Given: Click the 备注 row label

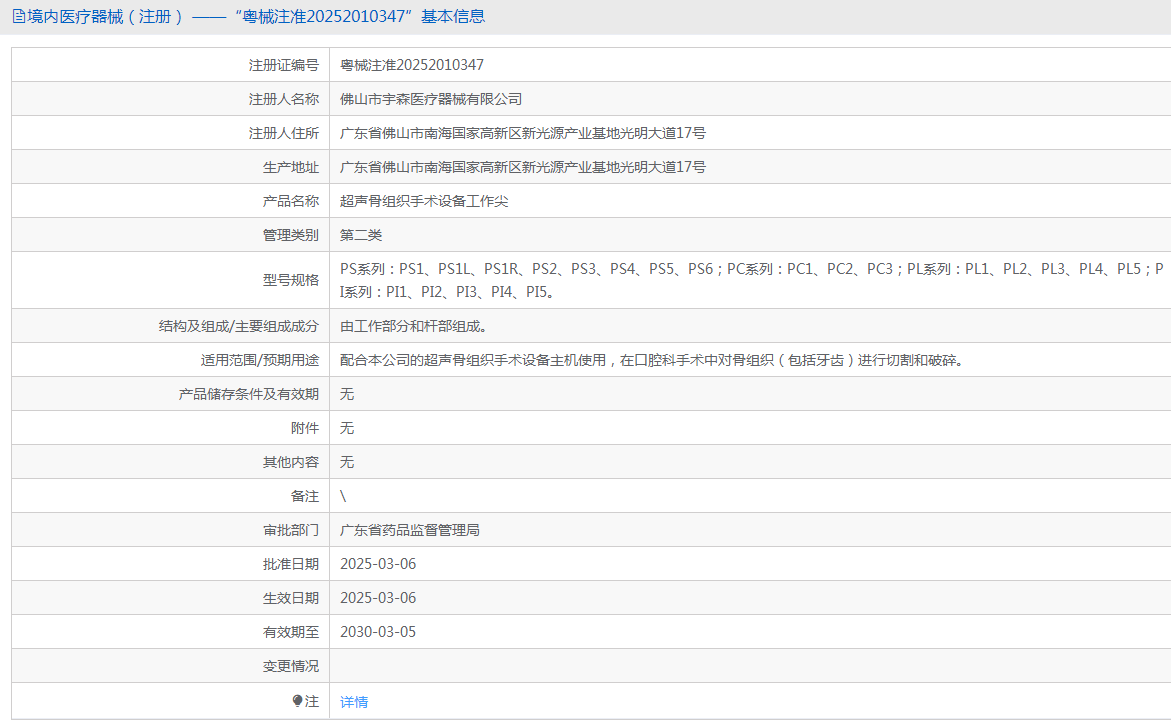Looking at the screenshot, I should [305, 496].
